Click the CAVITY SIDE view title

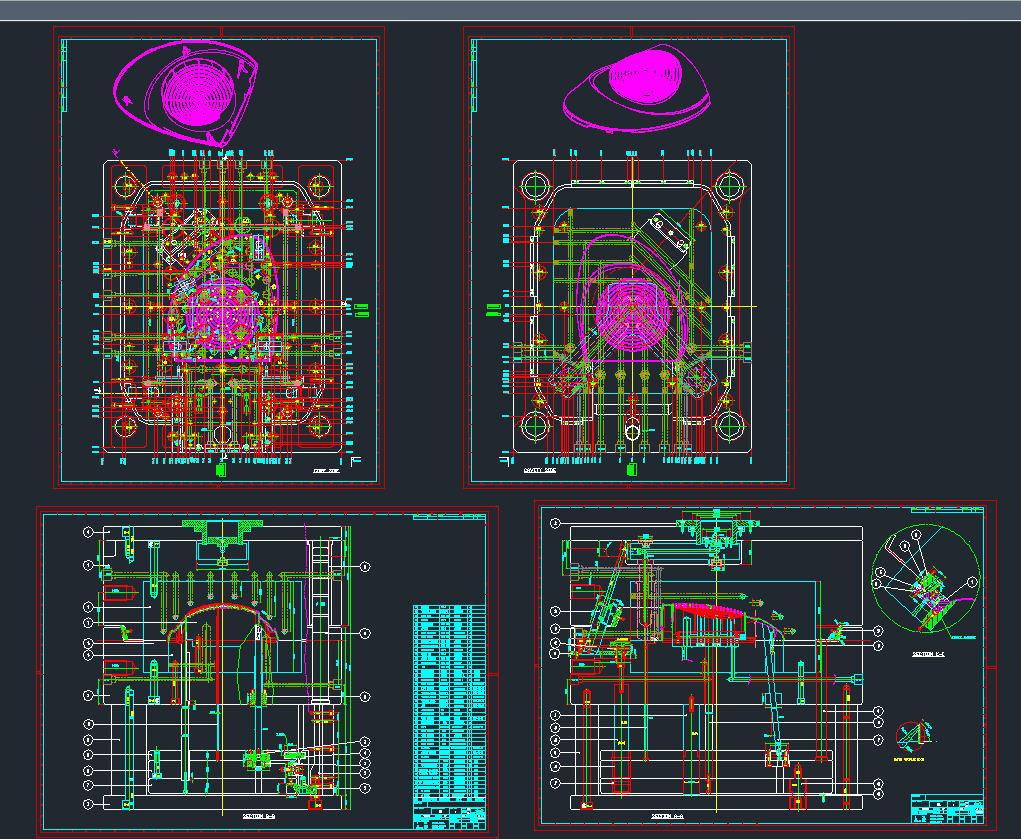540,470
